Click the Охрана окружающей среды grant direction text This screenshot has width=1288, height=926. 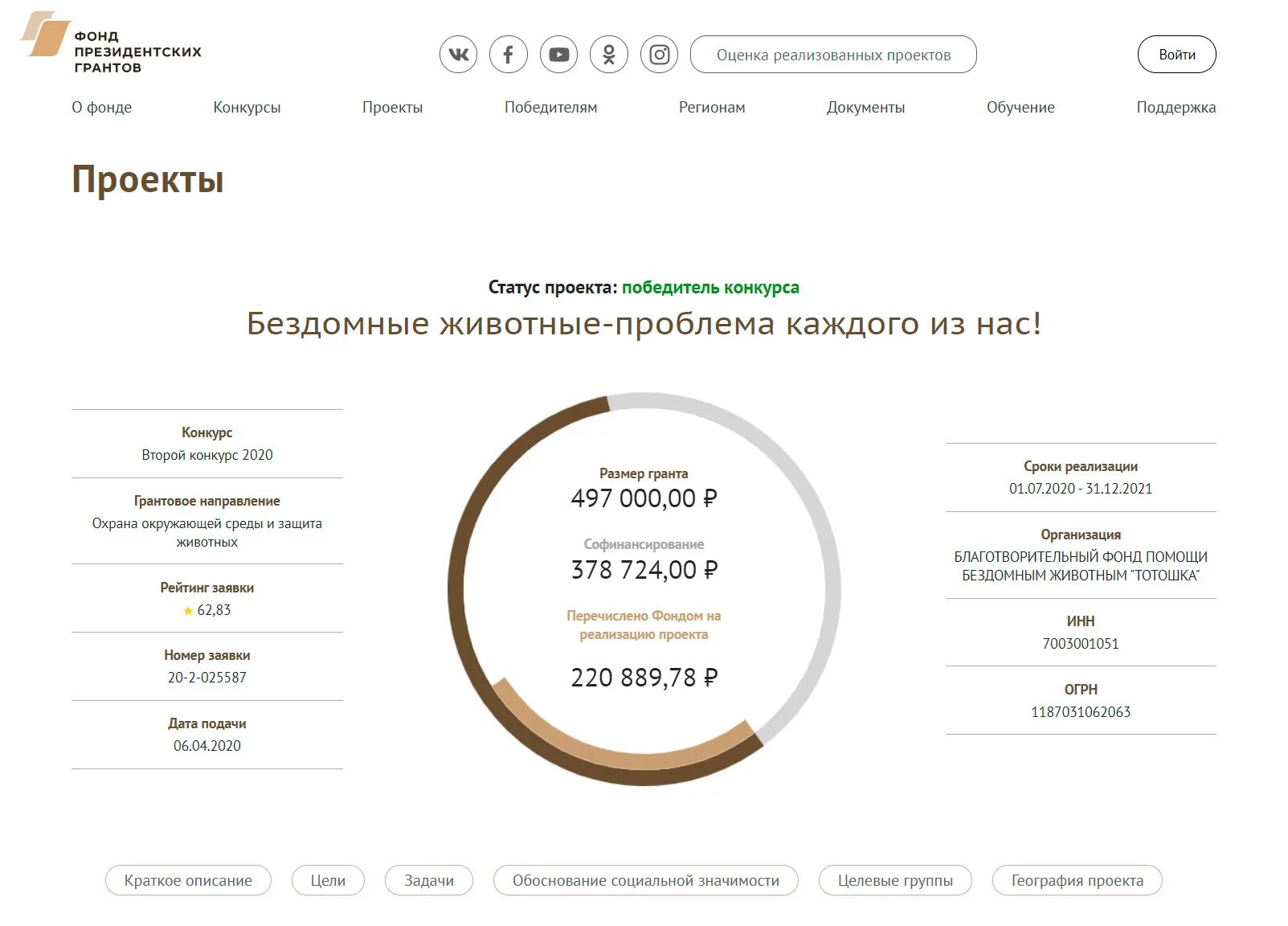(x=207, y=532)
